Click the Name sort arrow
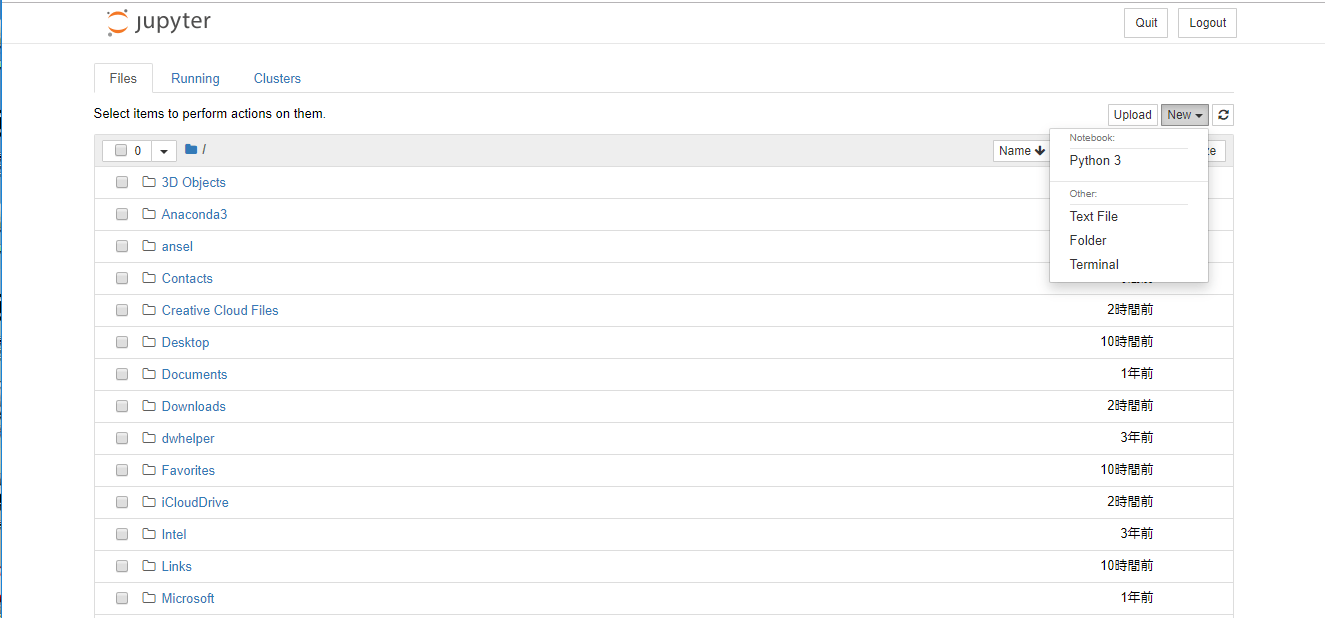Image resolution: width=1325 pixels, height=618 pixels. click(1040, 151)
